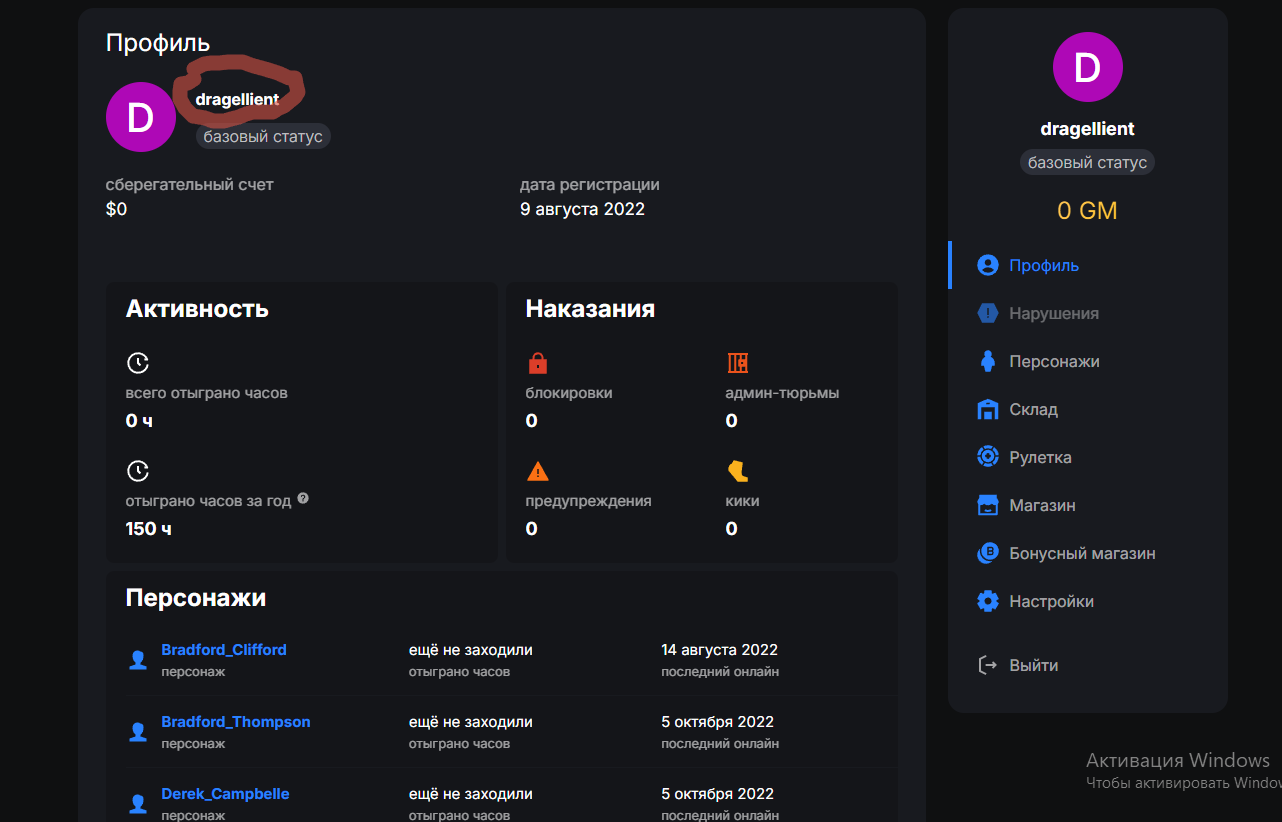Click the 0 GM balance text
The width and height of the screenshot is (1282, 822).
[1087, 211]
